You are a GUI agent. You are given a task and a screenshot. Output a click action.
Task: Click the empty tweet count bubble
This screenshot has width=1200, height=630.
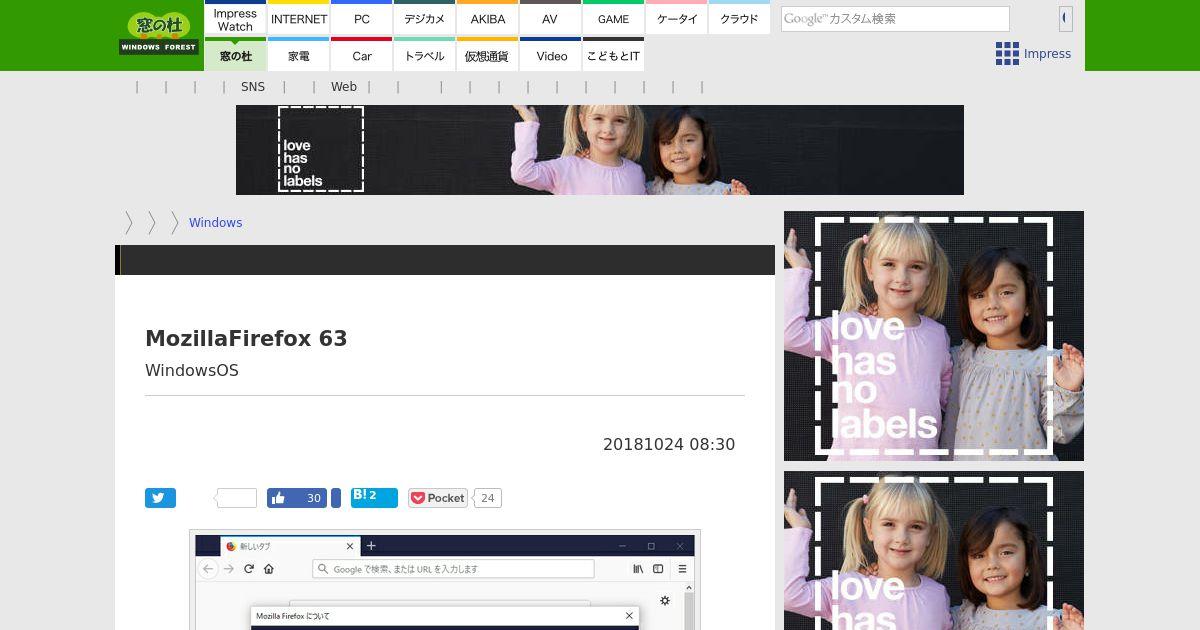point(237,498)
